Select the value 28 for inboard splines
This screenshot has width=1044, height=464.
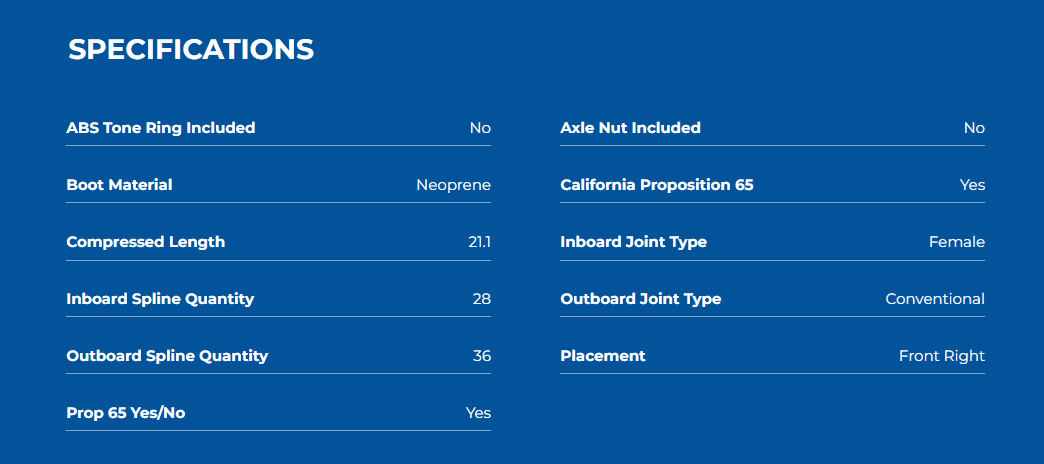click(482, 300)
